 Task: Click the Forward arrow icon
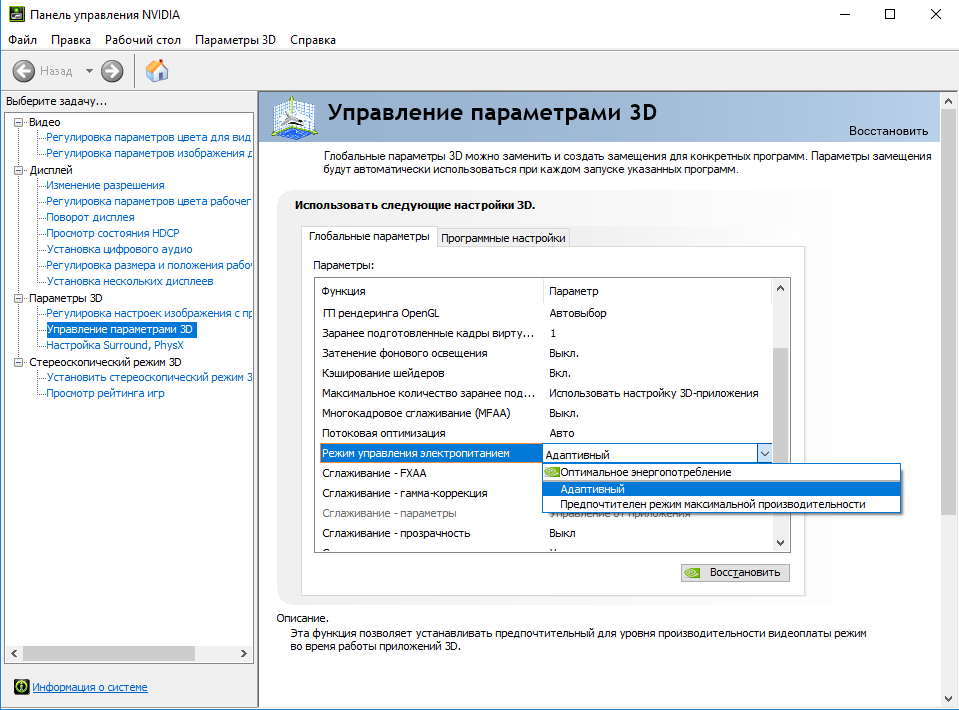point(112,71)
